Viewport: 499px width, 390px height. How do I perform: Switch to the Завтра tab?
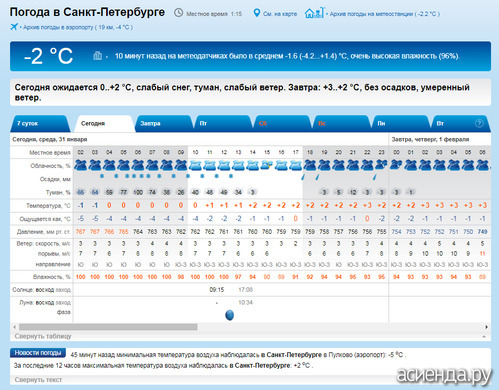pyautogui.click(x=163, y=123)
